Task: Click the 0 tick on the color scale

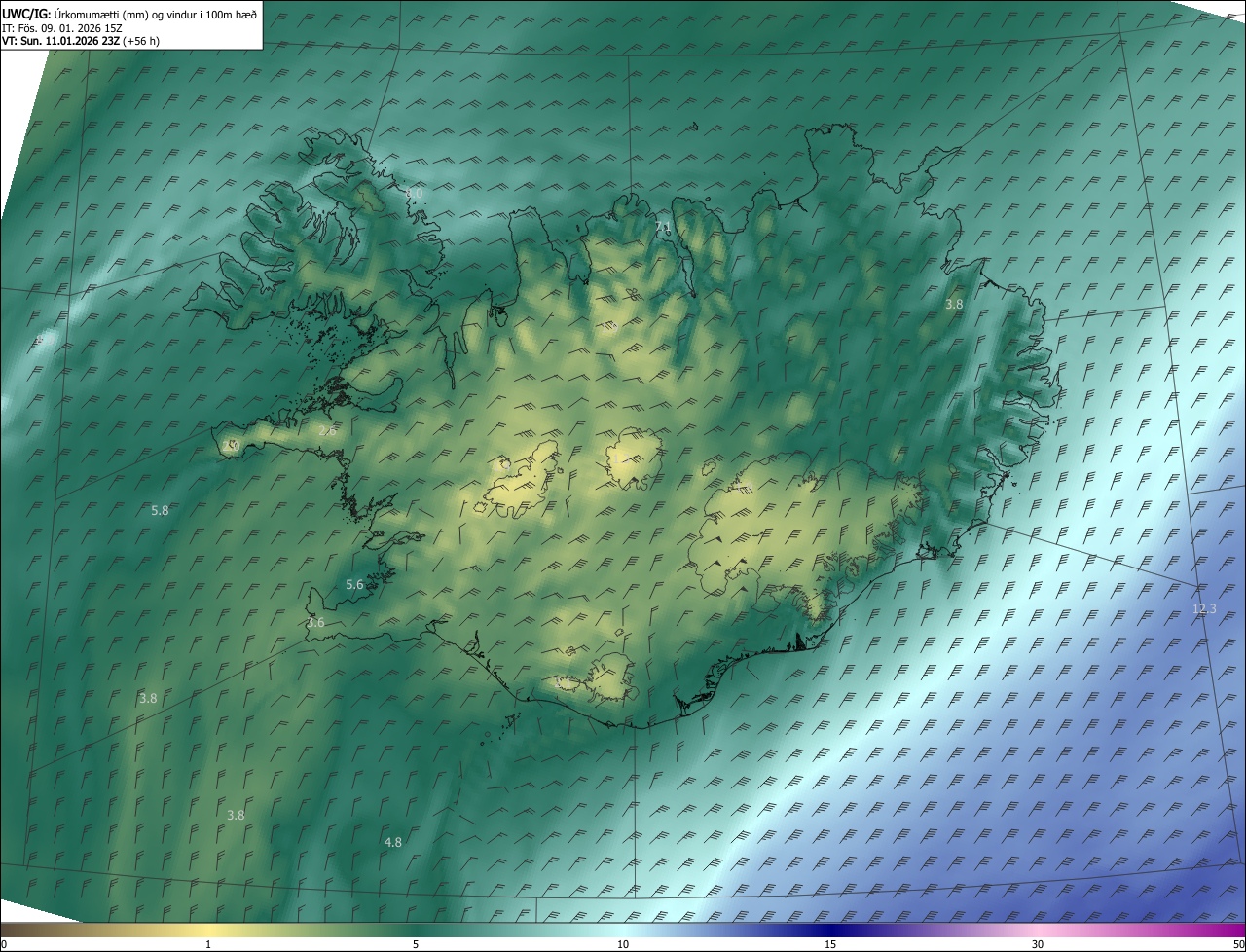Action: 4,944
